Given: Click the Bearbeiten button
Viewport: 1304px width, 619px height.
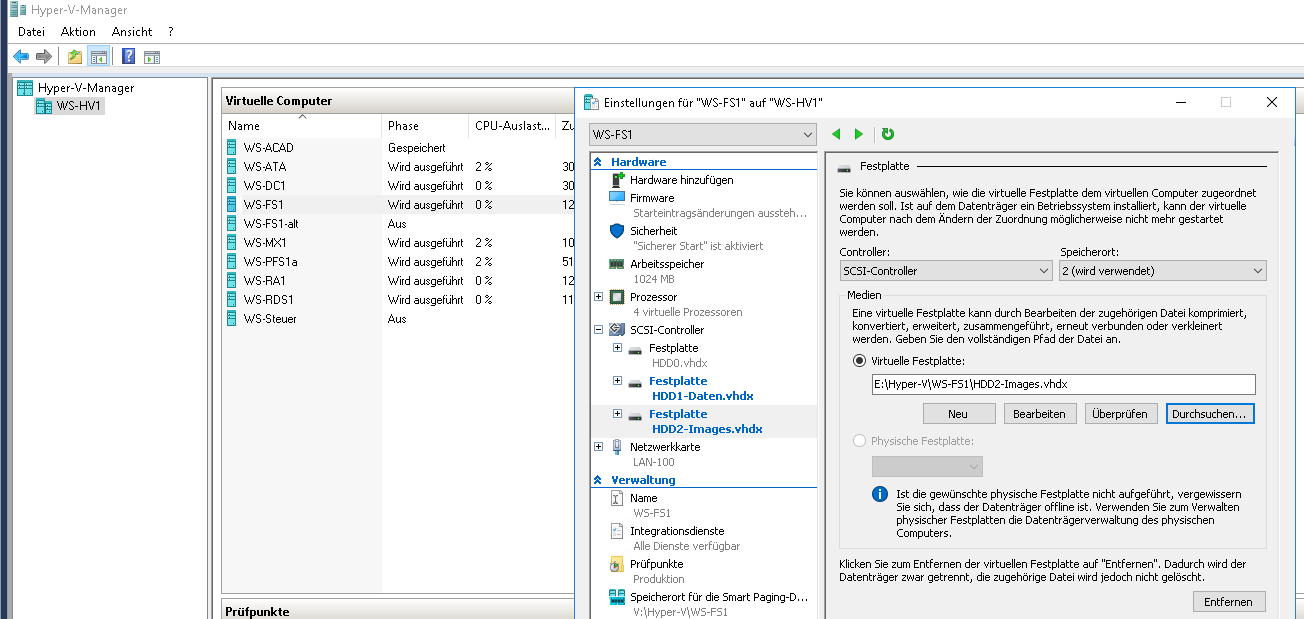Looking at the screenshot, I should coord(1040,414).
